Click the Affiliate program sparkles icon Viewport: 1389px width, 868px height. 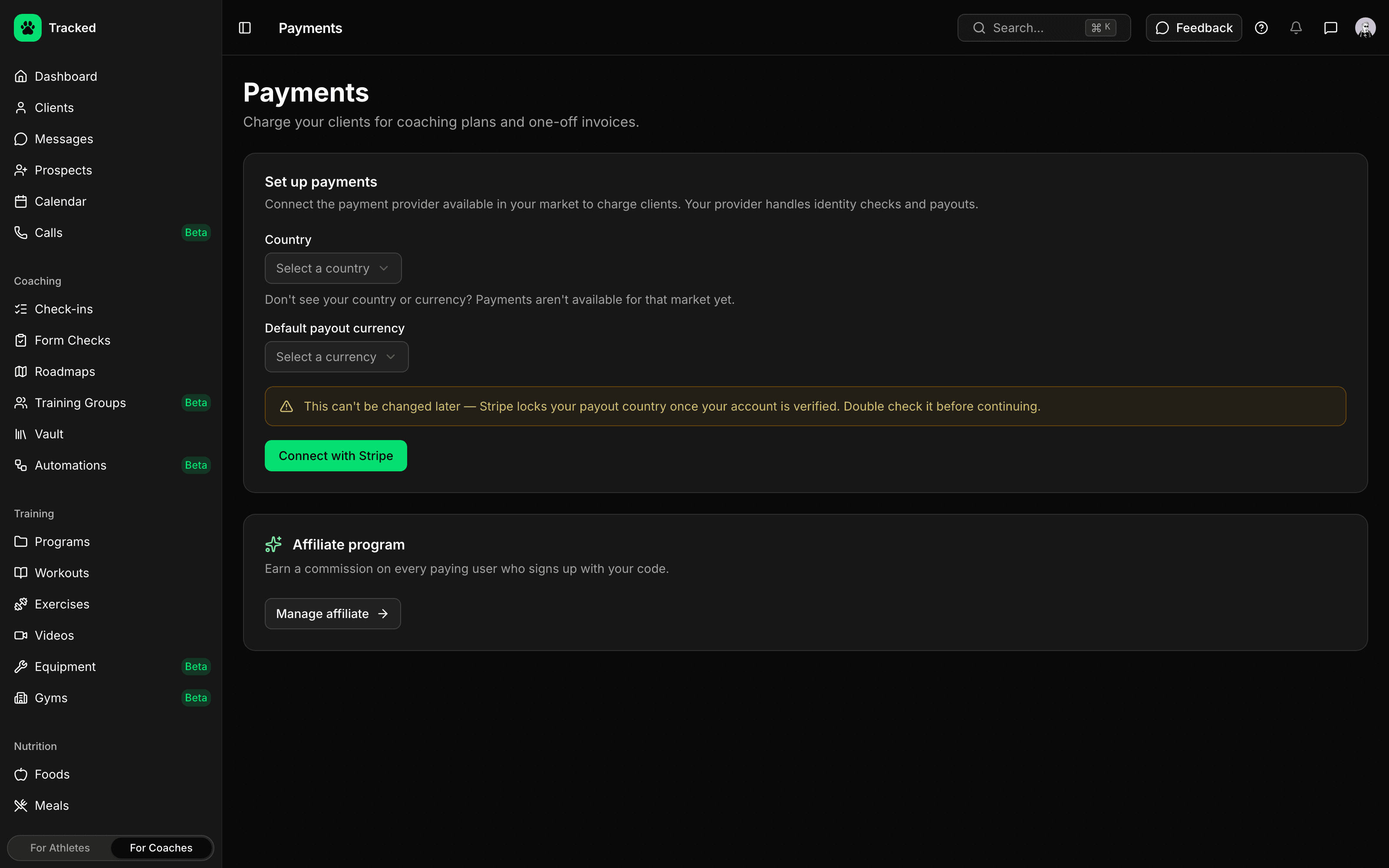(x=273, y=544)
